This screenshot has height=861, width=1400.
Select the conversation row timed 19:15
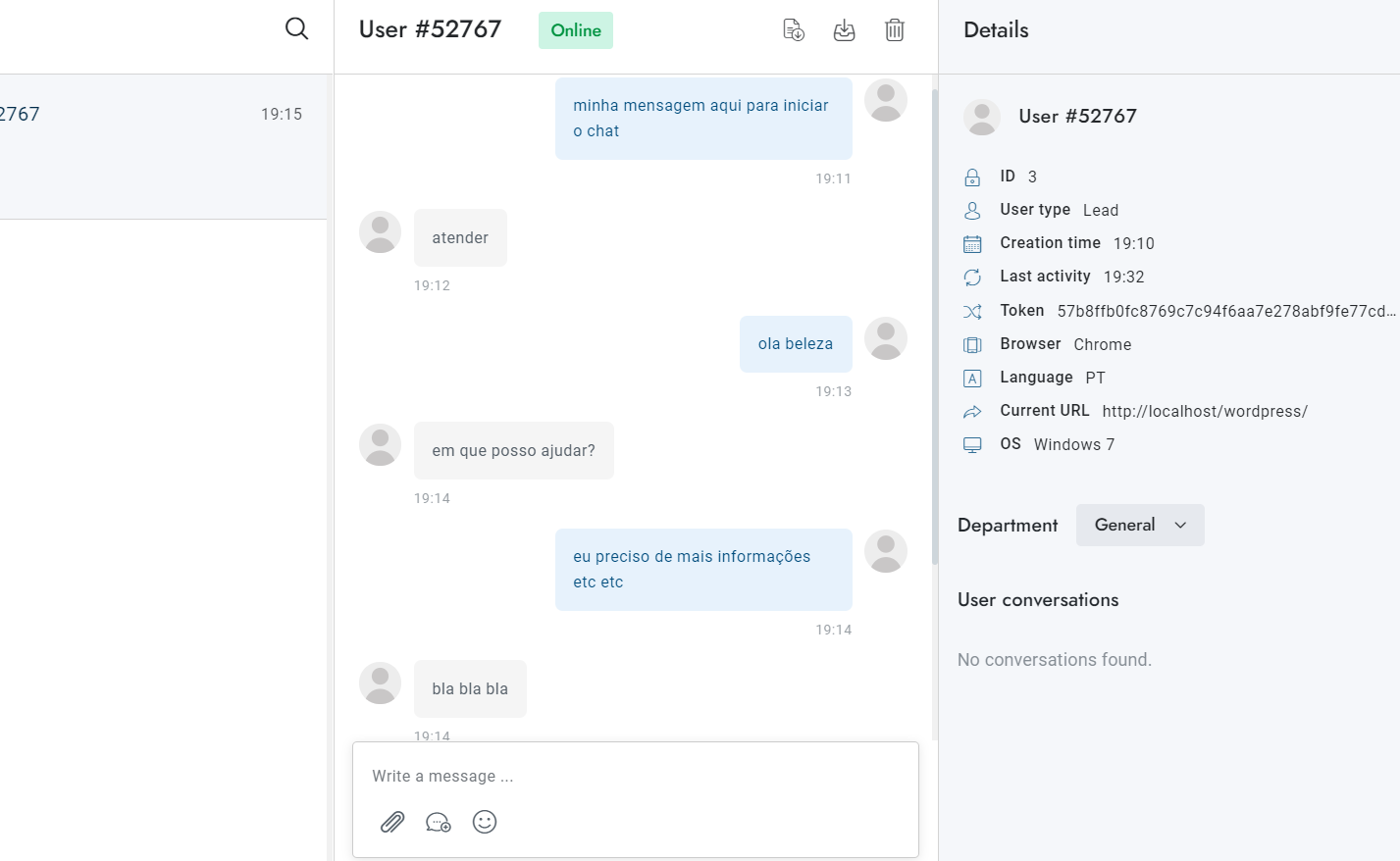[x=163, y=146]
